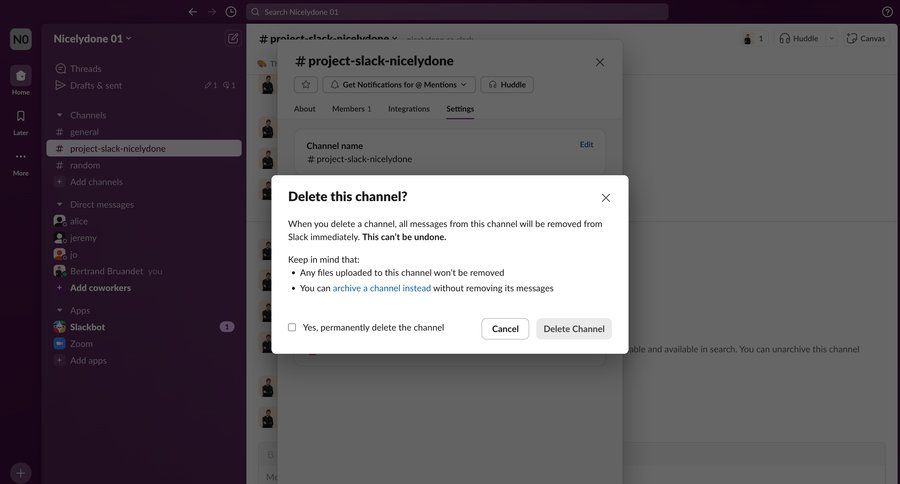Collapse the Channels section
Screen dimensions: 900x484
click(x=59, y=115)
